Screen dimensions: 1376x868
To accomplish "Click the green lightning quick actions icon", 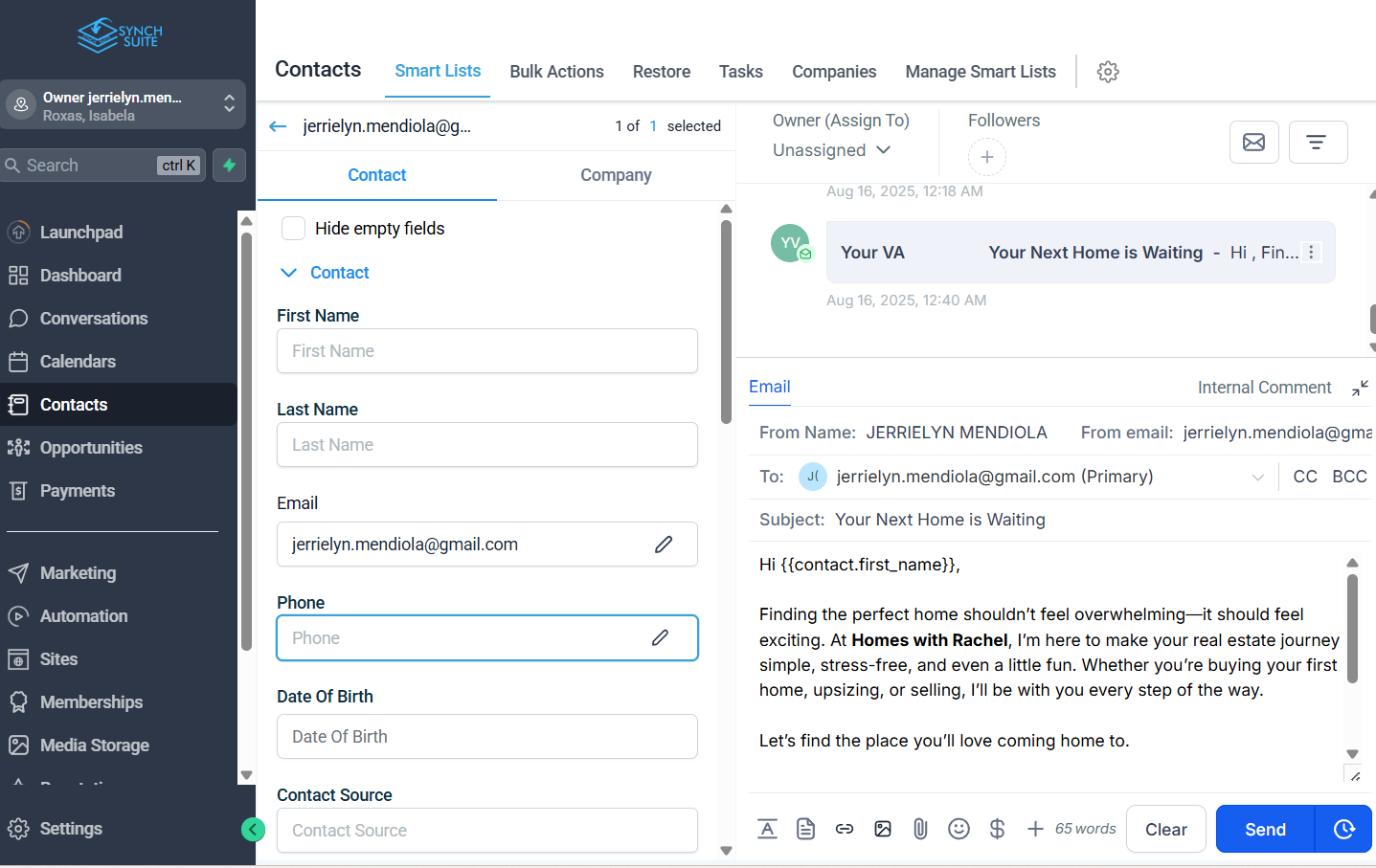I will pyautogui.click(x=229, y=166).
